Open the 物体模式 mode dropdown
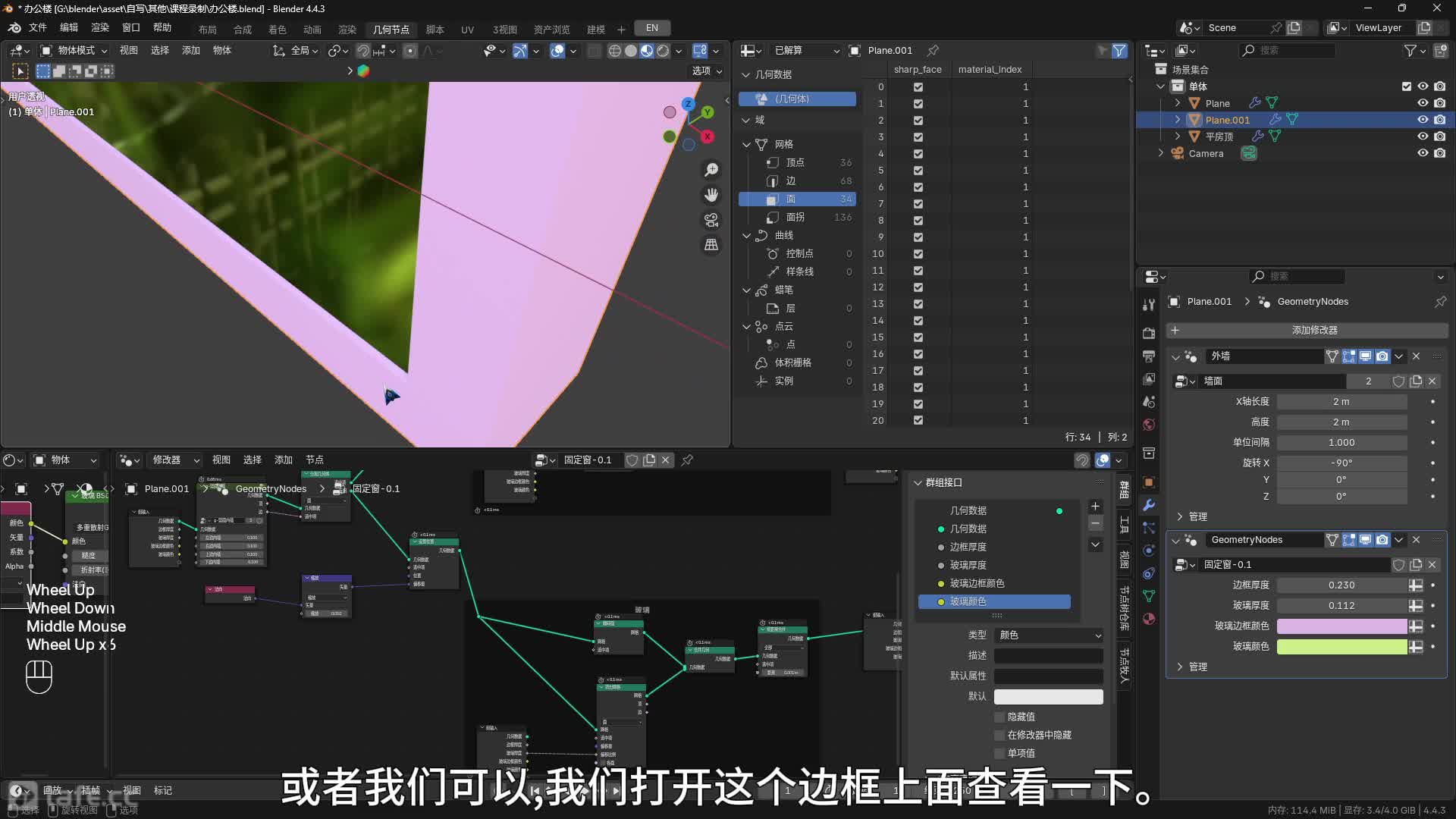 (x=74, y=51)
